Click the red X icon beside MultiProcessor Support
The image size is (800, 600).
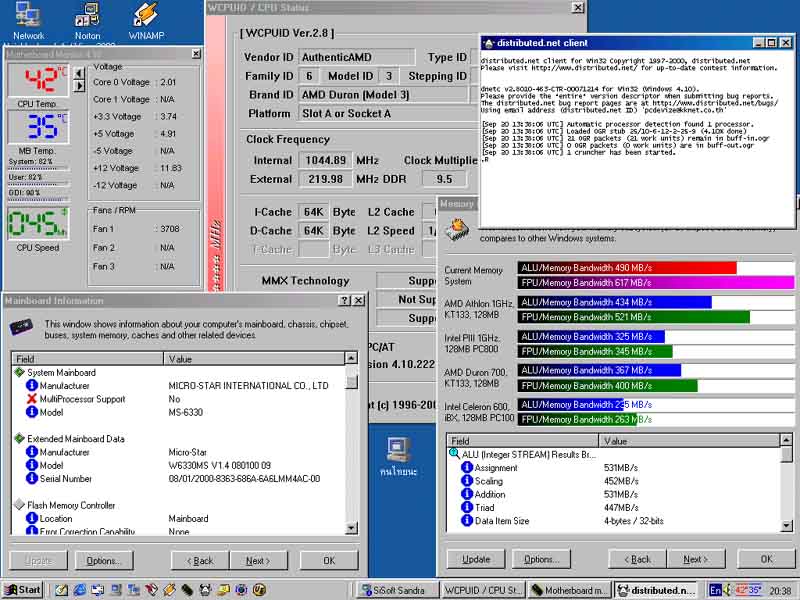point(32,398)
